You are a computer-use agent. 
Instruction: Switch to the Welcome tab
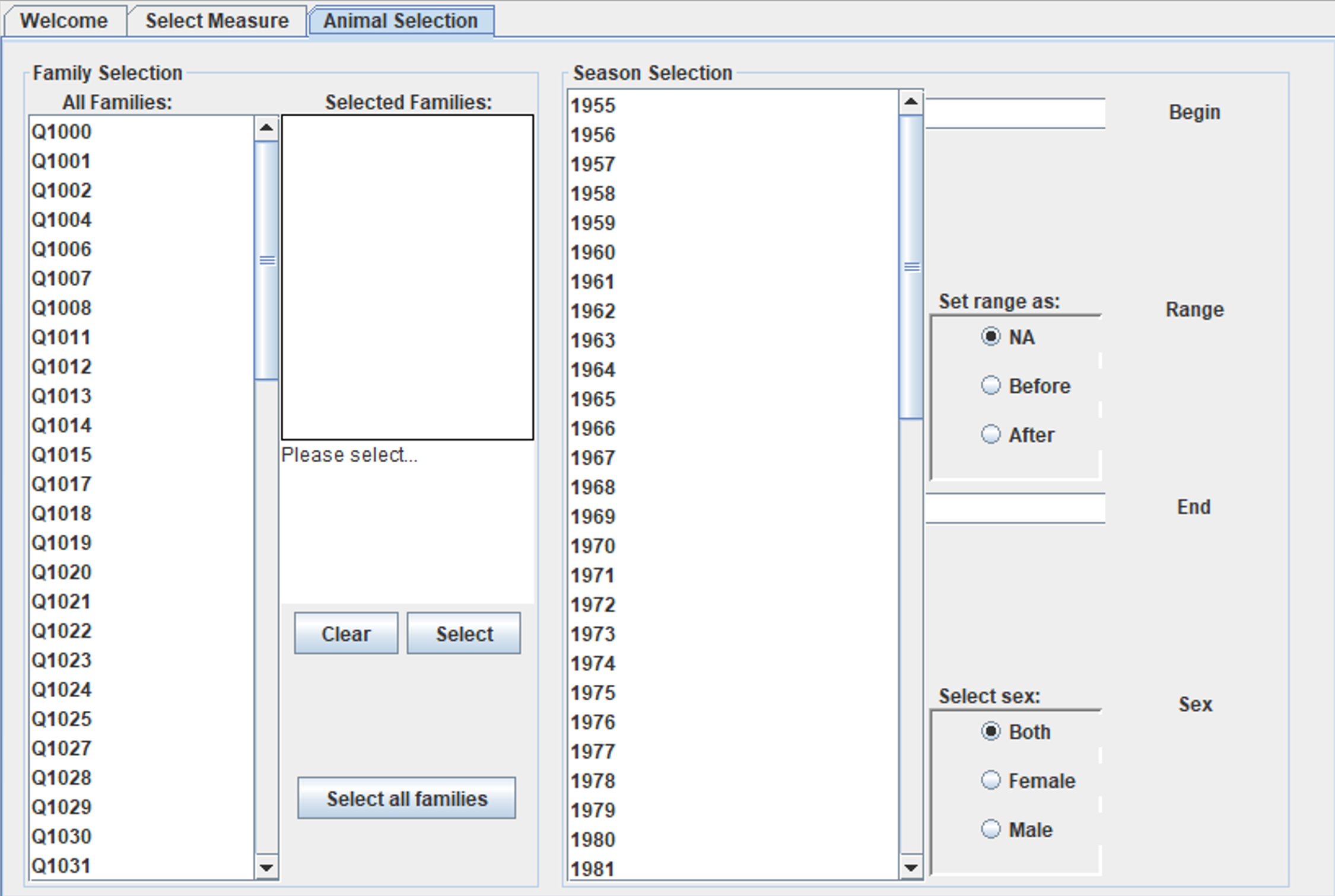[64, 21]
